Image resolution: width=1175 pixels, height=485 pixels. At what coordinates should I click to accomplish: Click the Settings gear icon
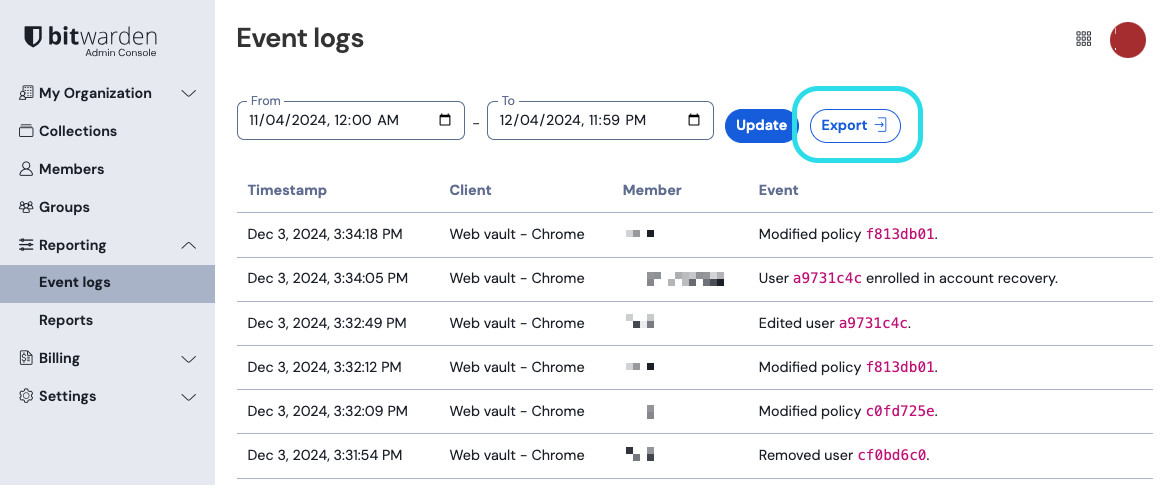[x=26, y=396]
